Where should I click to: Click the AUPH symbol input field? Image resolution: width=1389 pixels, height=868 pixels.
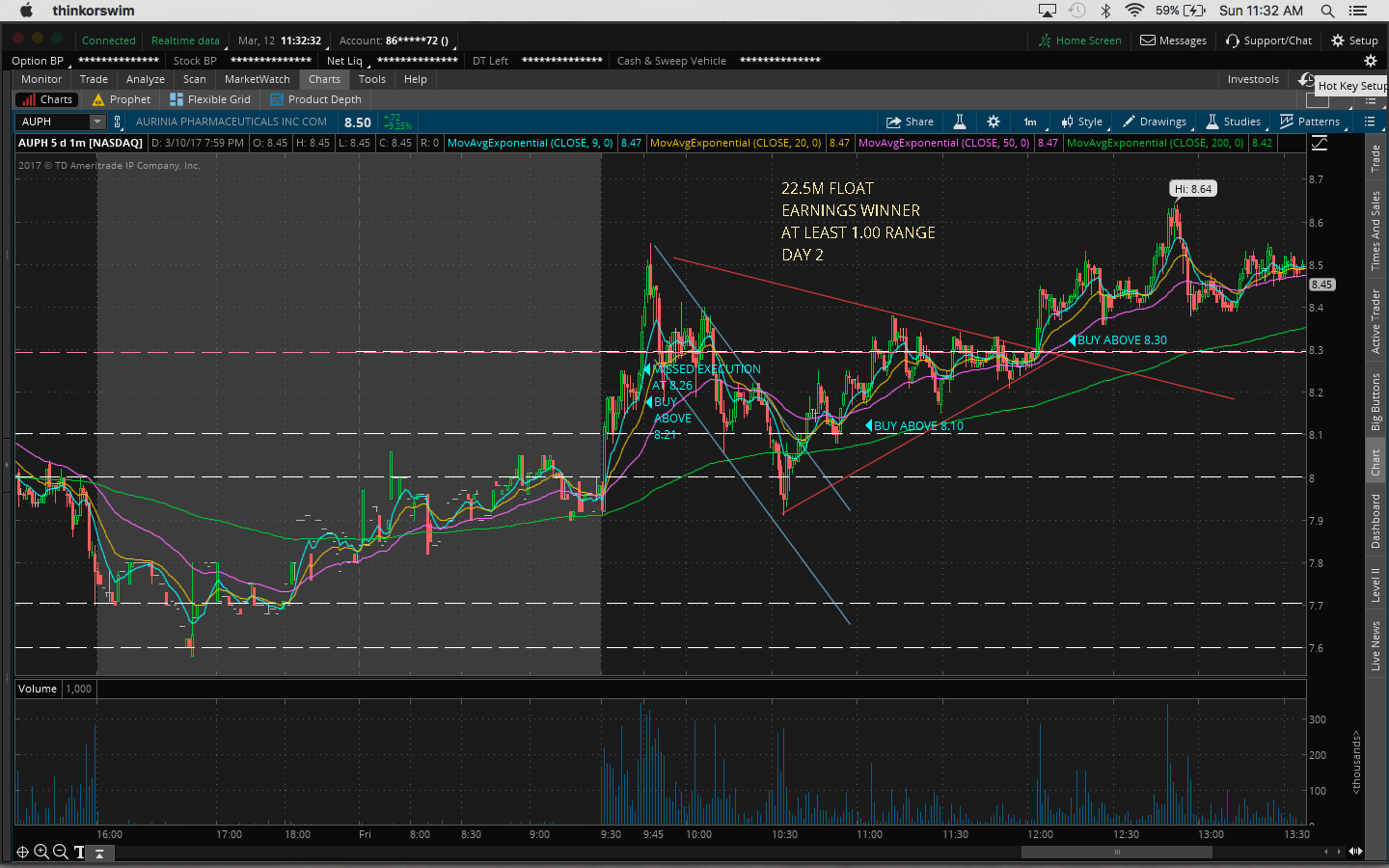coord(54,122)
